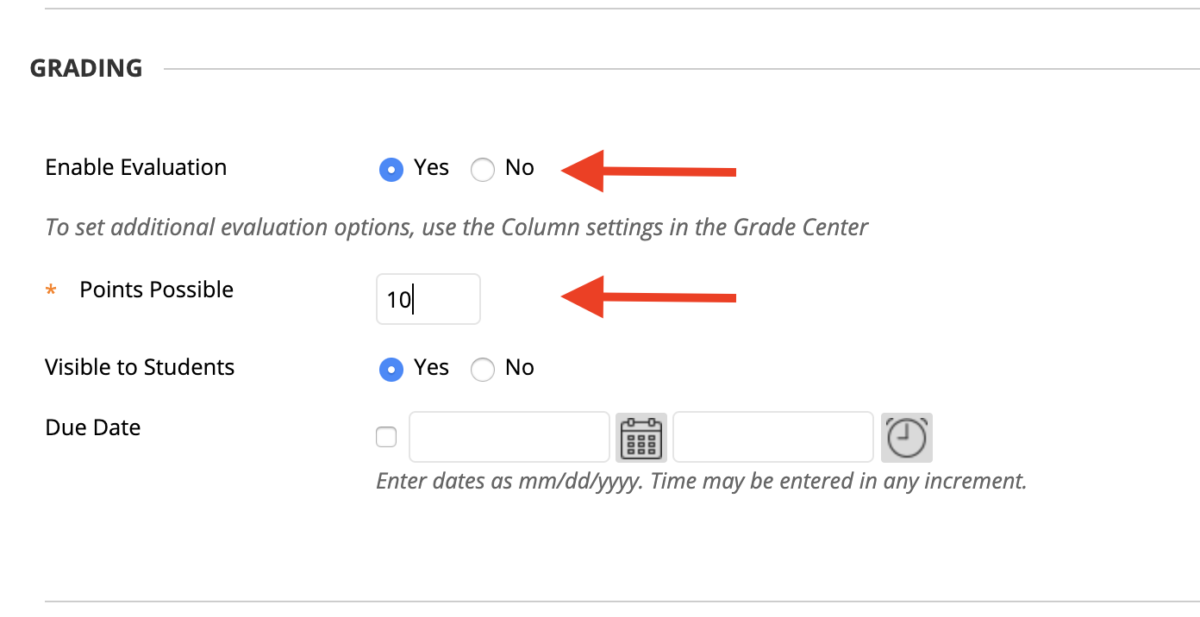
Task: Select No radio for Visible to Students
Action: 482,369
